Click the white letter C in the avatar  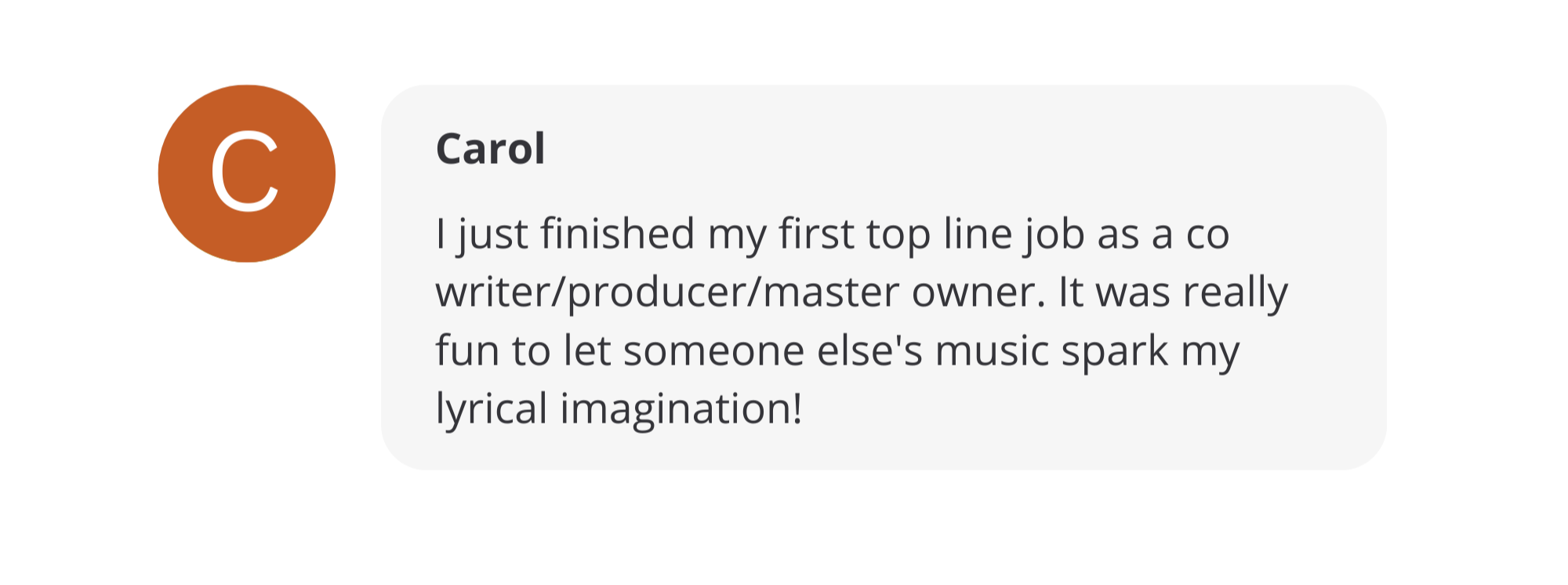[244, 173]
